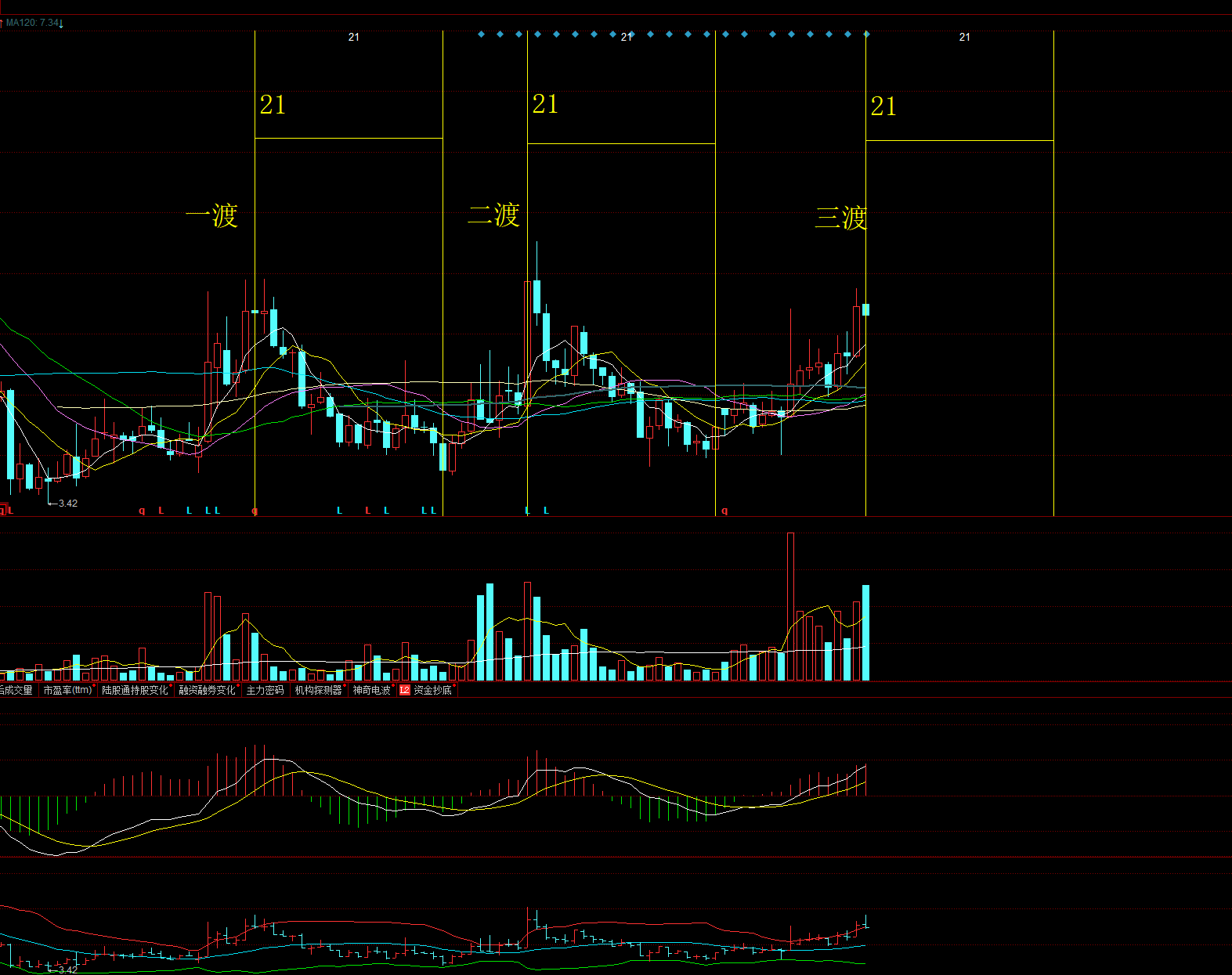Click the MA120: 7.34 indicator readout

tap(33, 23)
